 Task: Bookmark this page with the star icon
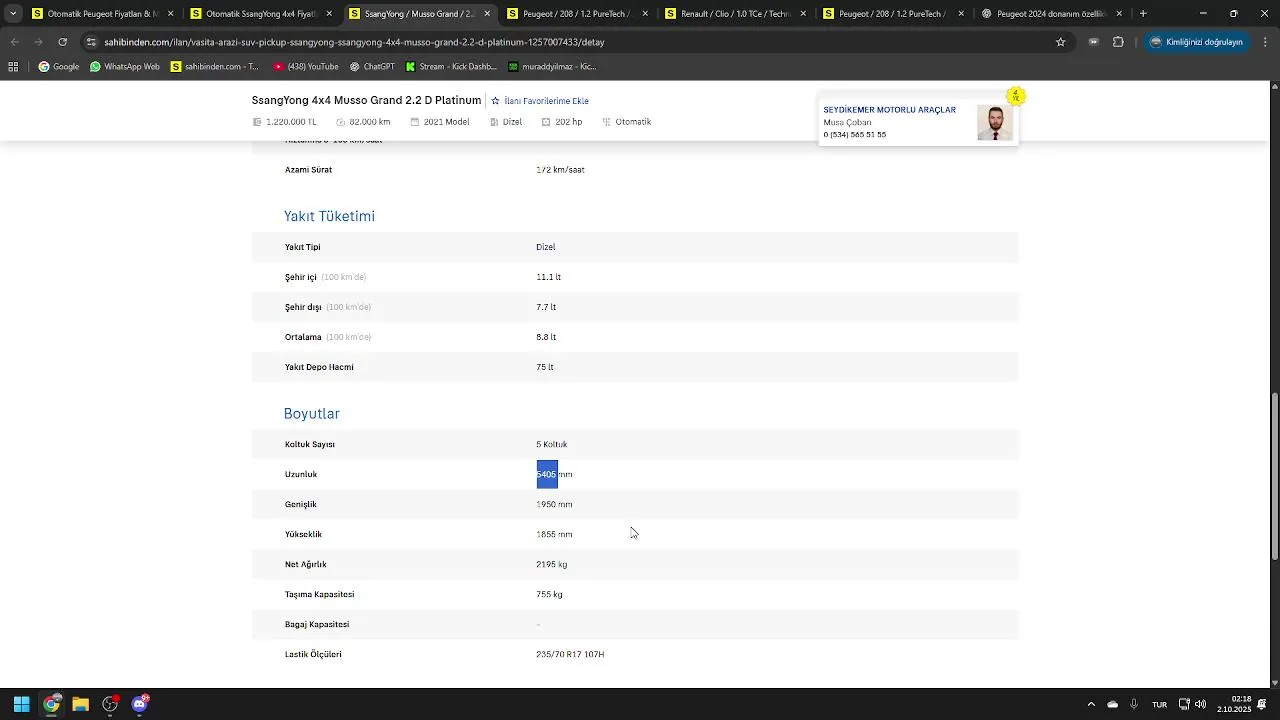[1061, 42]
